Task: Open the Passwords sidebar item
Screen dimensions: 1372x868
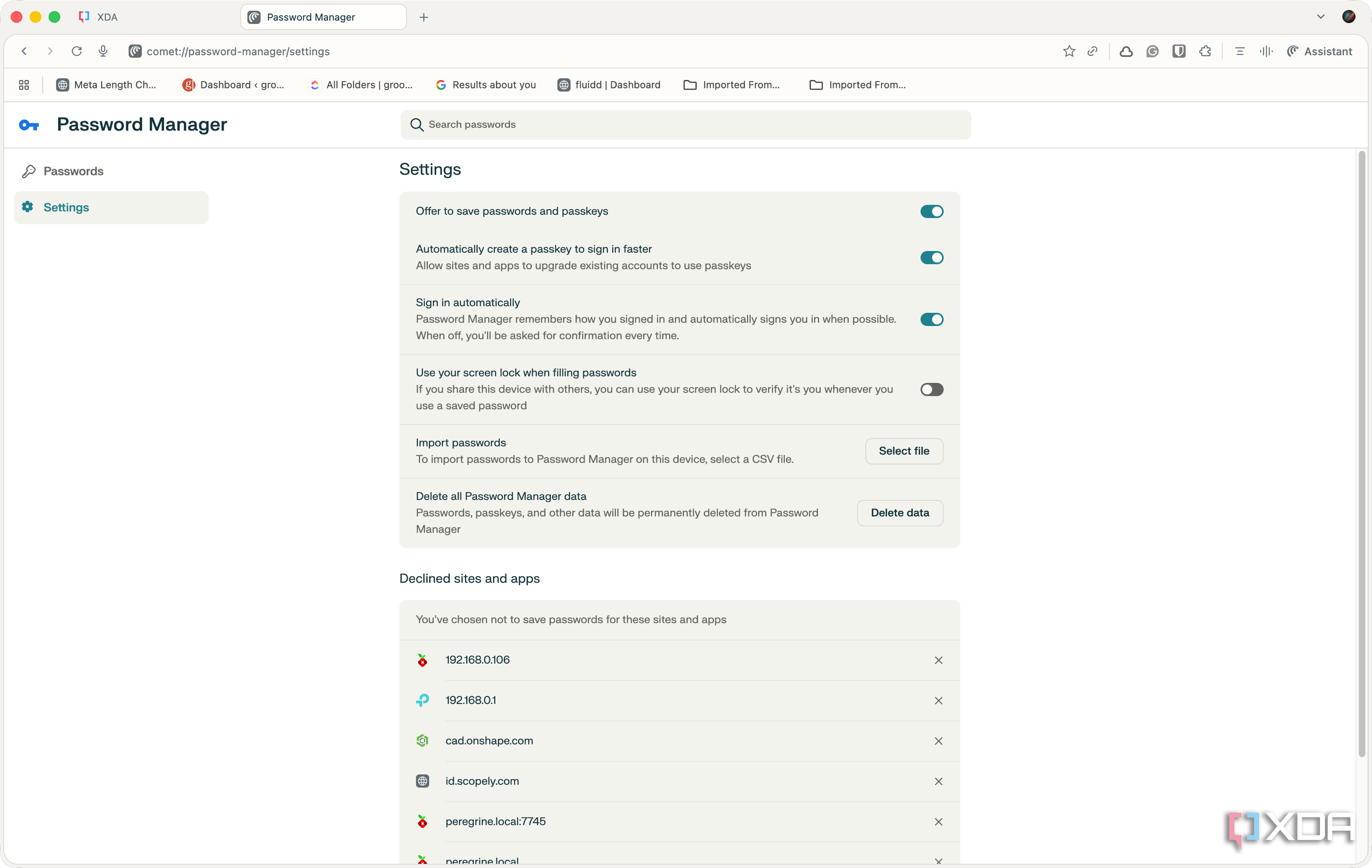Action: [111, 171]
